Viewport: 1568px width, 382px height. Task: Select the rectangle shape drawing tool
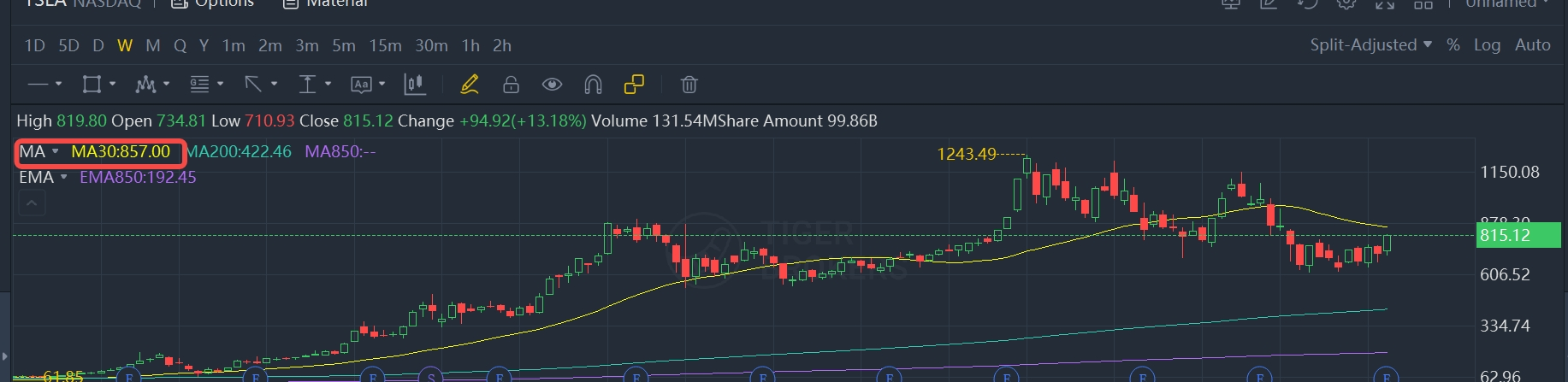[92, 84]
